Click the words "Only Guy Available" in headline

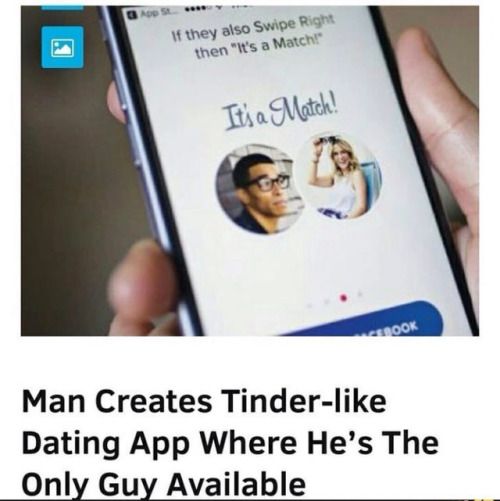click(164, 484)
